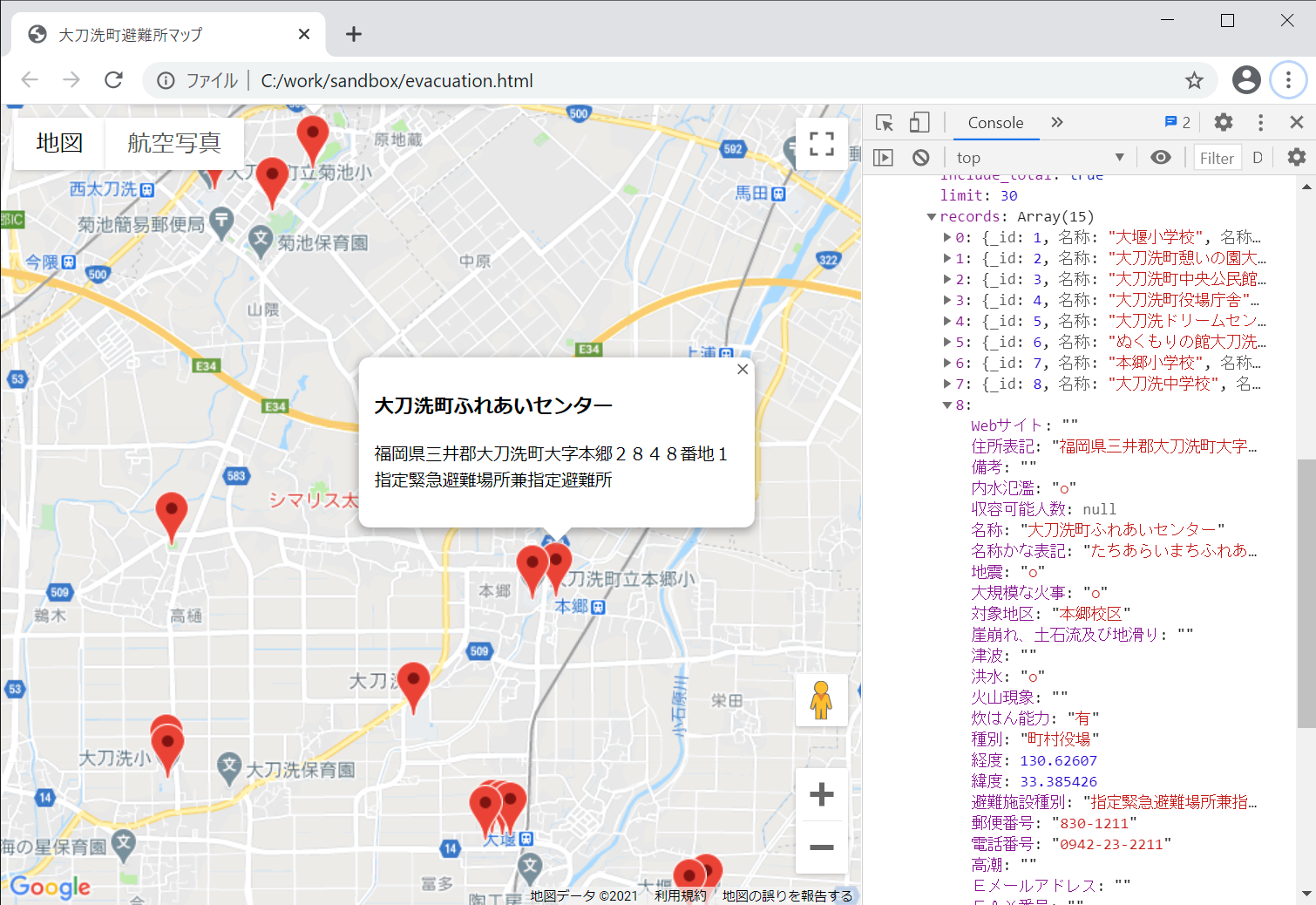
Task: Open the DevTools issues counter showing 2
Action: (x=1177, y=123)
